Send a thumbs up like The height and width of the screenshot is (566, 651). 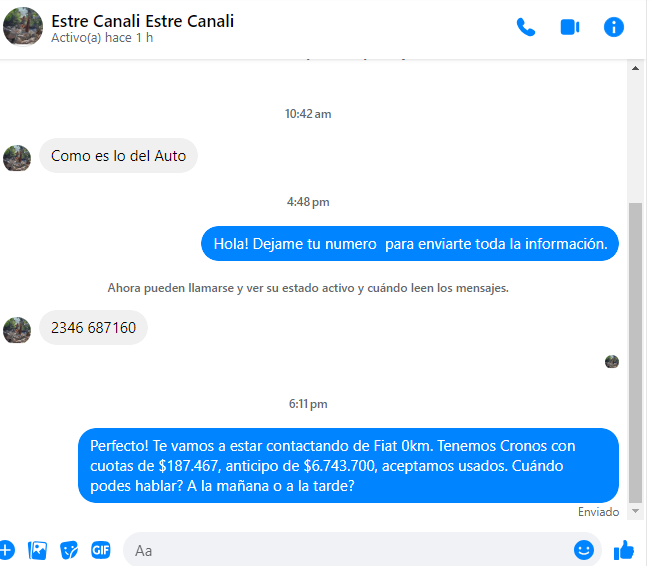(x=624, y=550)
